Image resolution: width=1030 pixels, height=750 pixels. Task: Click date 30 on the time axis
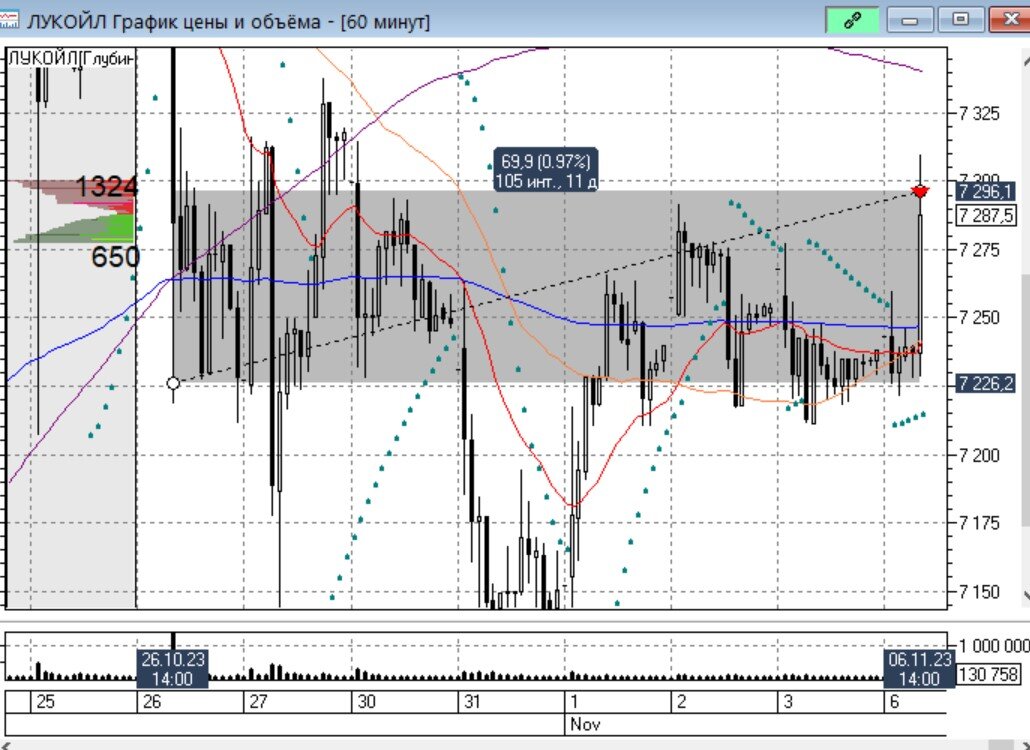coord(366,701)
